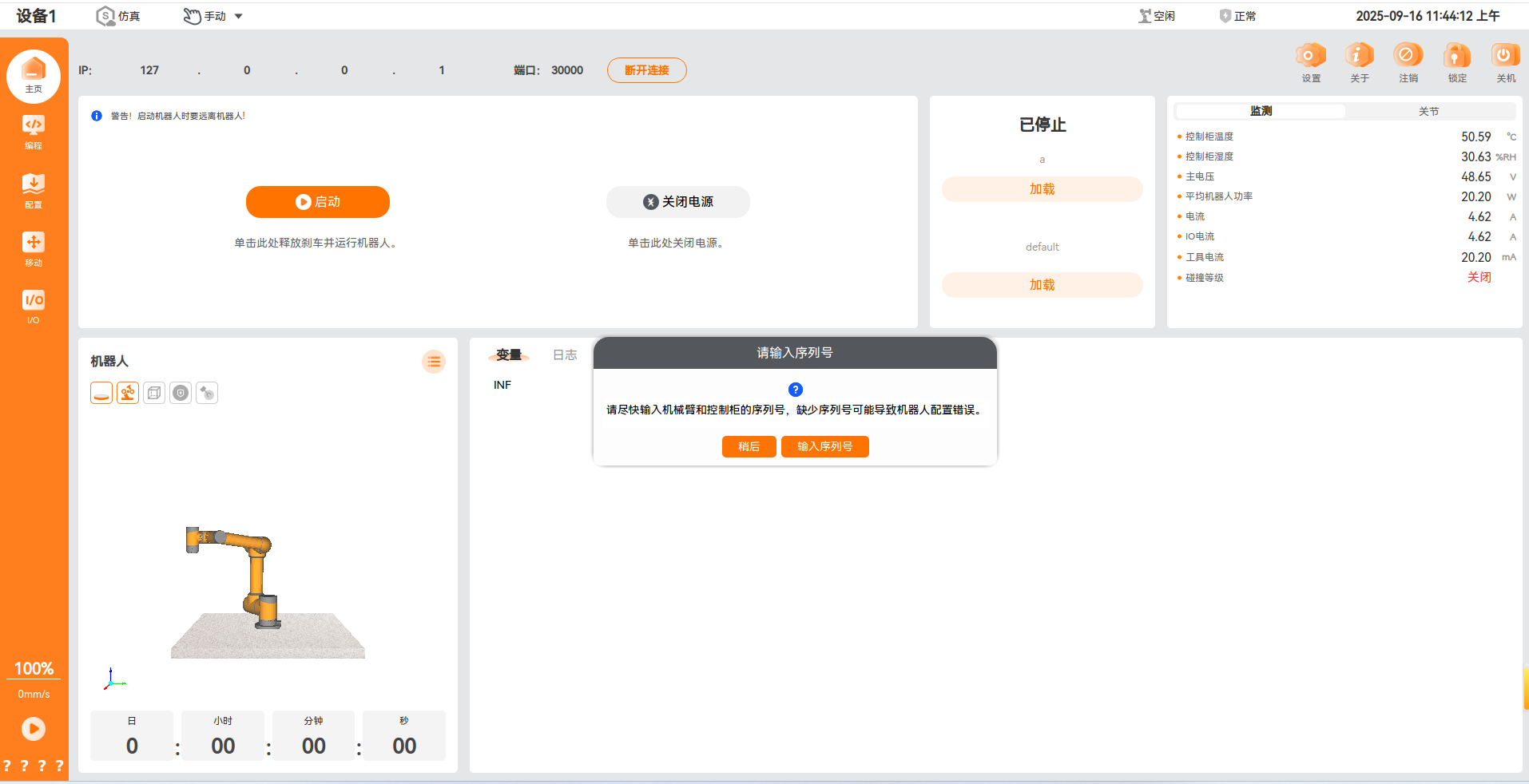Image resolution: width=1529 pixels, height=784 pixels.
Task: Click the 100% speed control in sidebar
Action: click(x=34, y=669)
